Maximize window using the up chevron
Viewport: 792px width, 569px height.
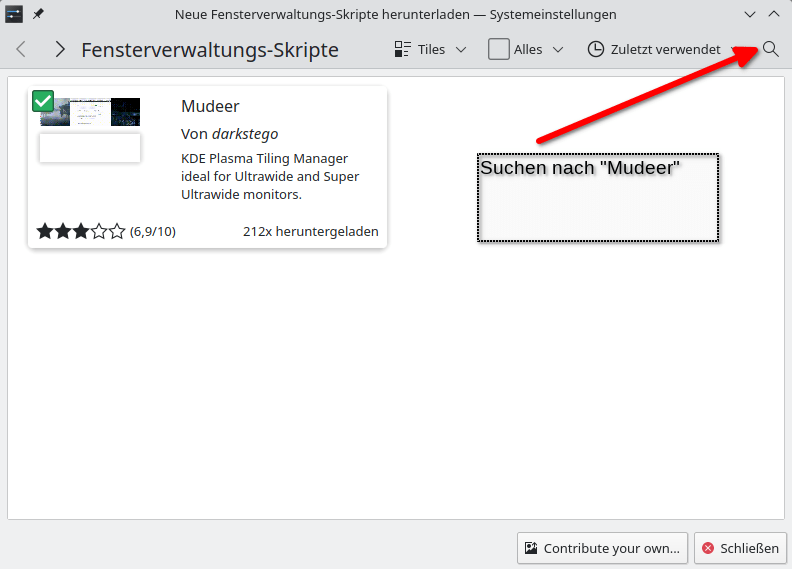click(x=773, y=14)
